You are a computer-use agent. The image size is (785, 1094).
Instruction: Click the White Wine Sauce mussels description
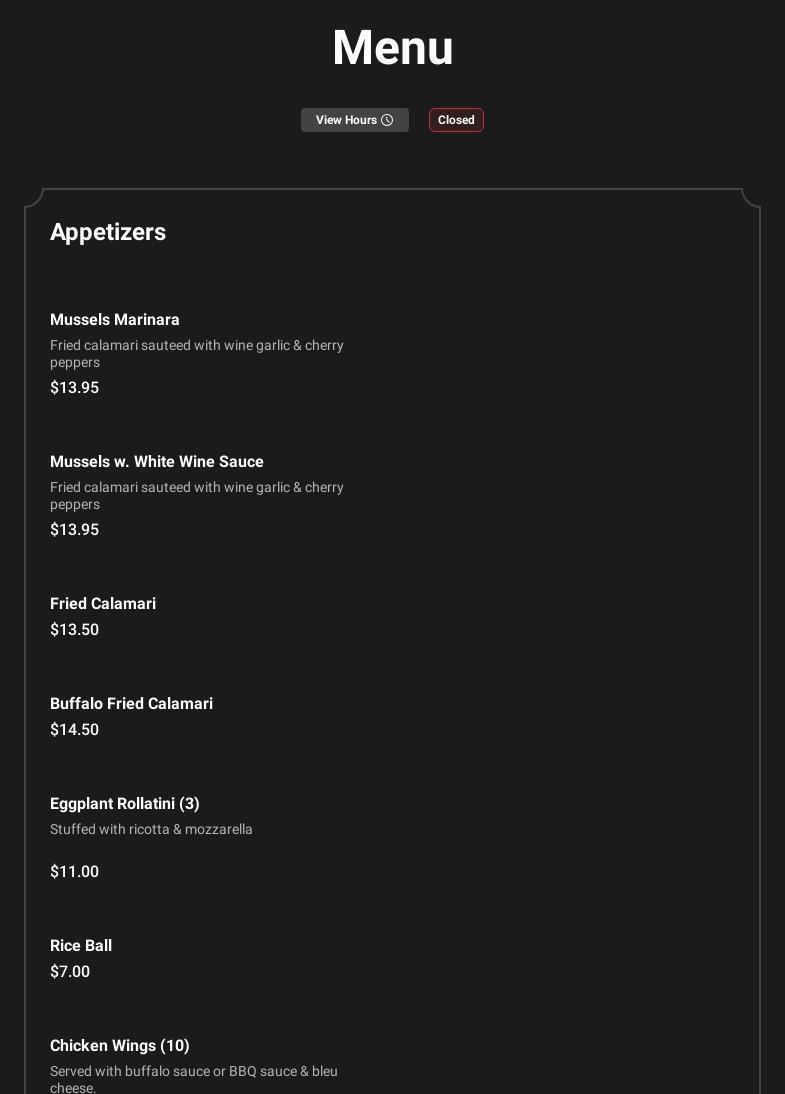(x=197, y=495)
